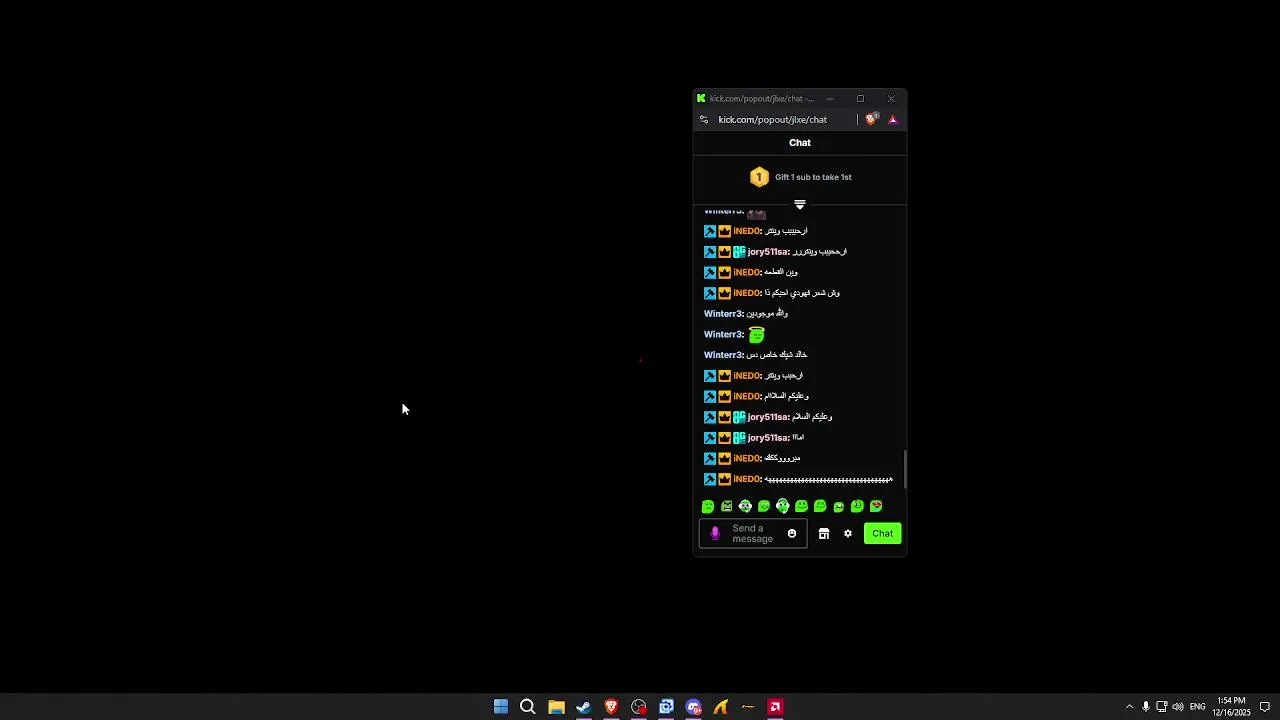
Task: Open the Windows notification center icon
Action: [x=1265, y=707]
